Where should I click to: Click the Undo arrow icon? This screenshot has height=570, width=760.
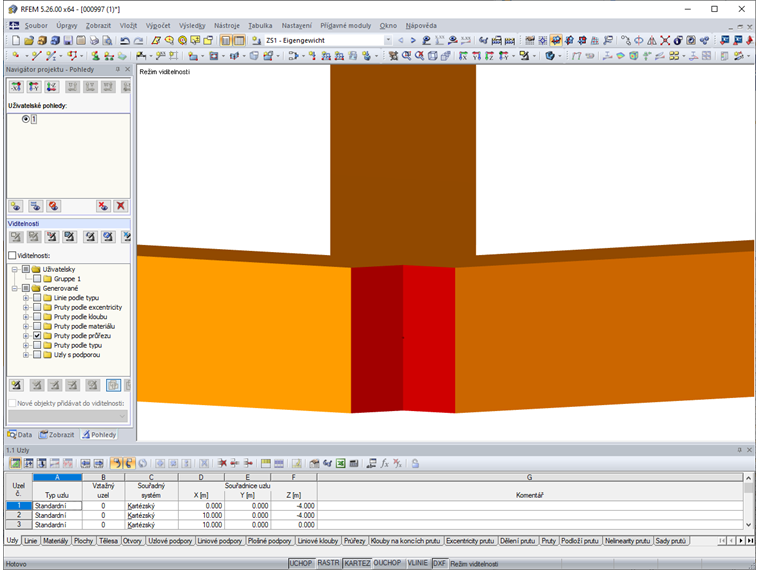(x=125, y=41)
